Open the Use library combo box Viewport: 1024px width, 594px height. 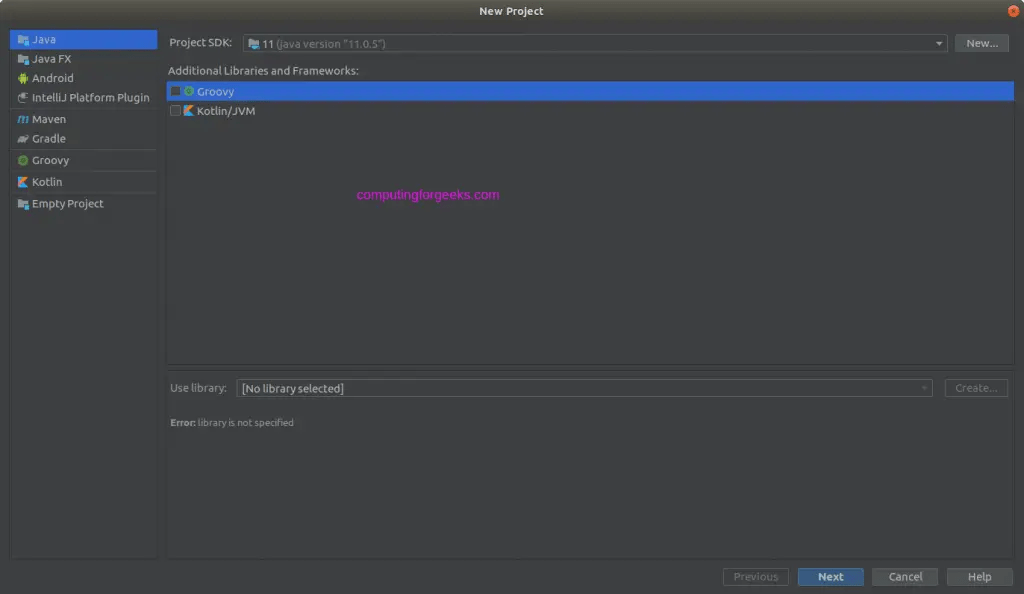pyautogui.click(x=584, y=388)
